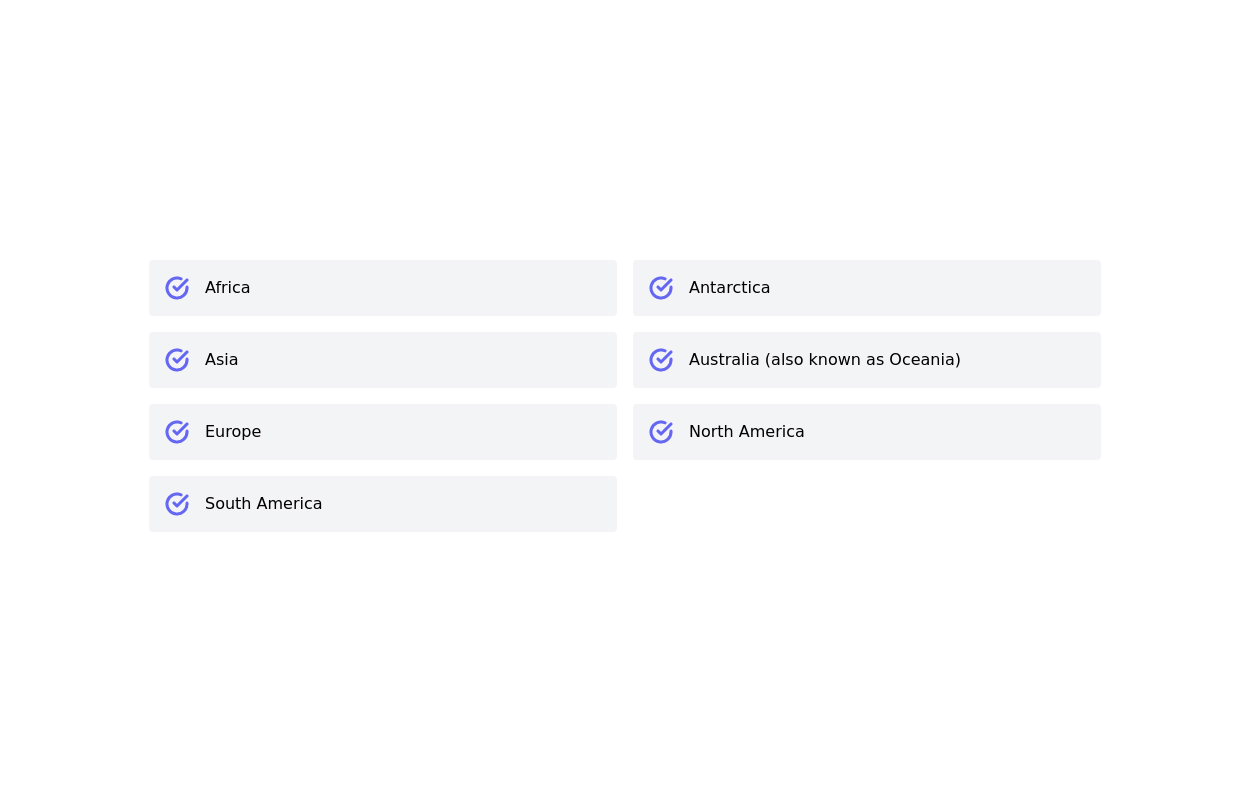
Task: Click the Antarctica text label
Action: [729, 288]
